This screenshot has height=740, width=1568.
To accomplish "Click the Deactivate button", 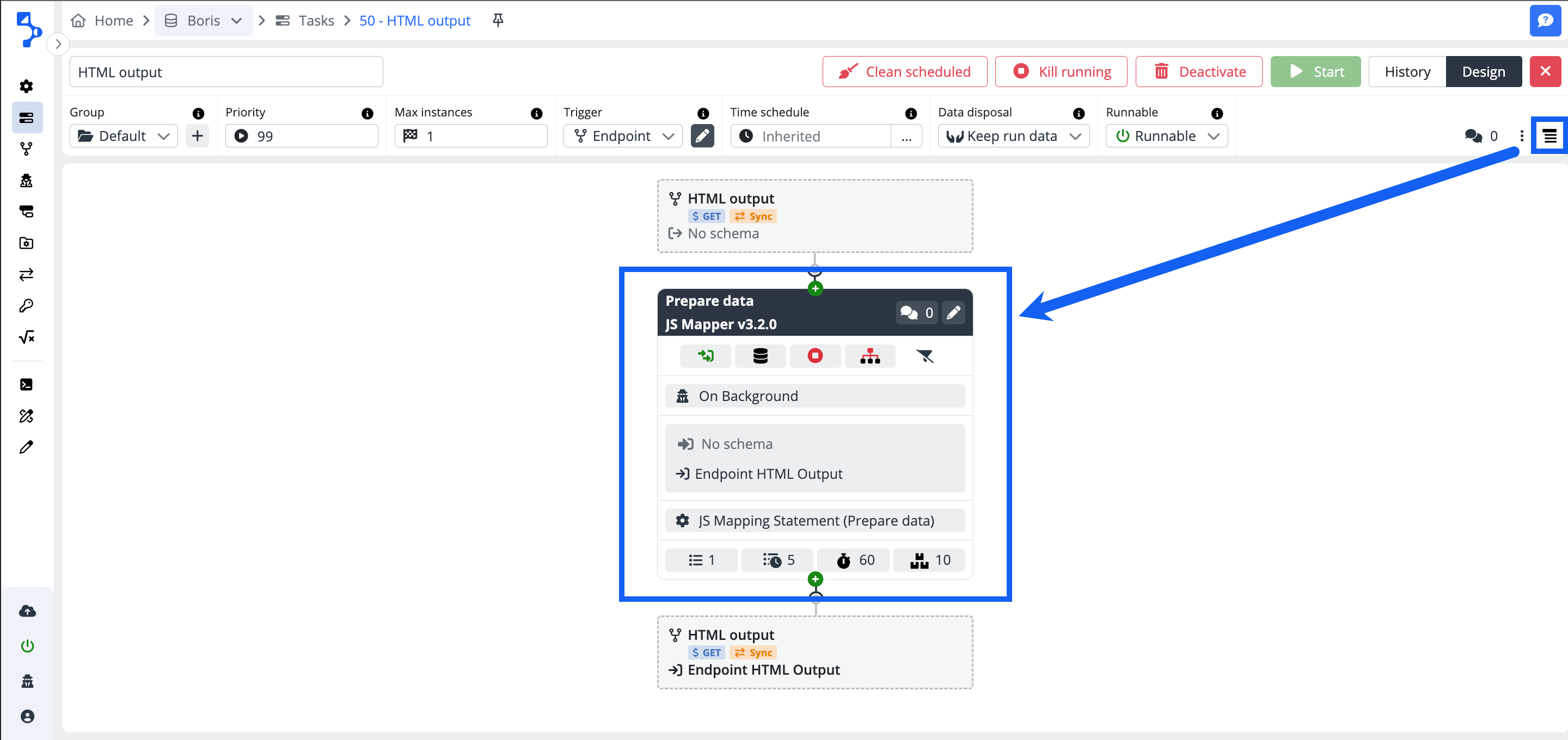I will tap(1198, 72).
